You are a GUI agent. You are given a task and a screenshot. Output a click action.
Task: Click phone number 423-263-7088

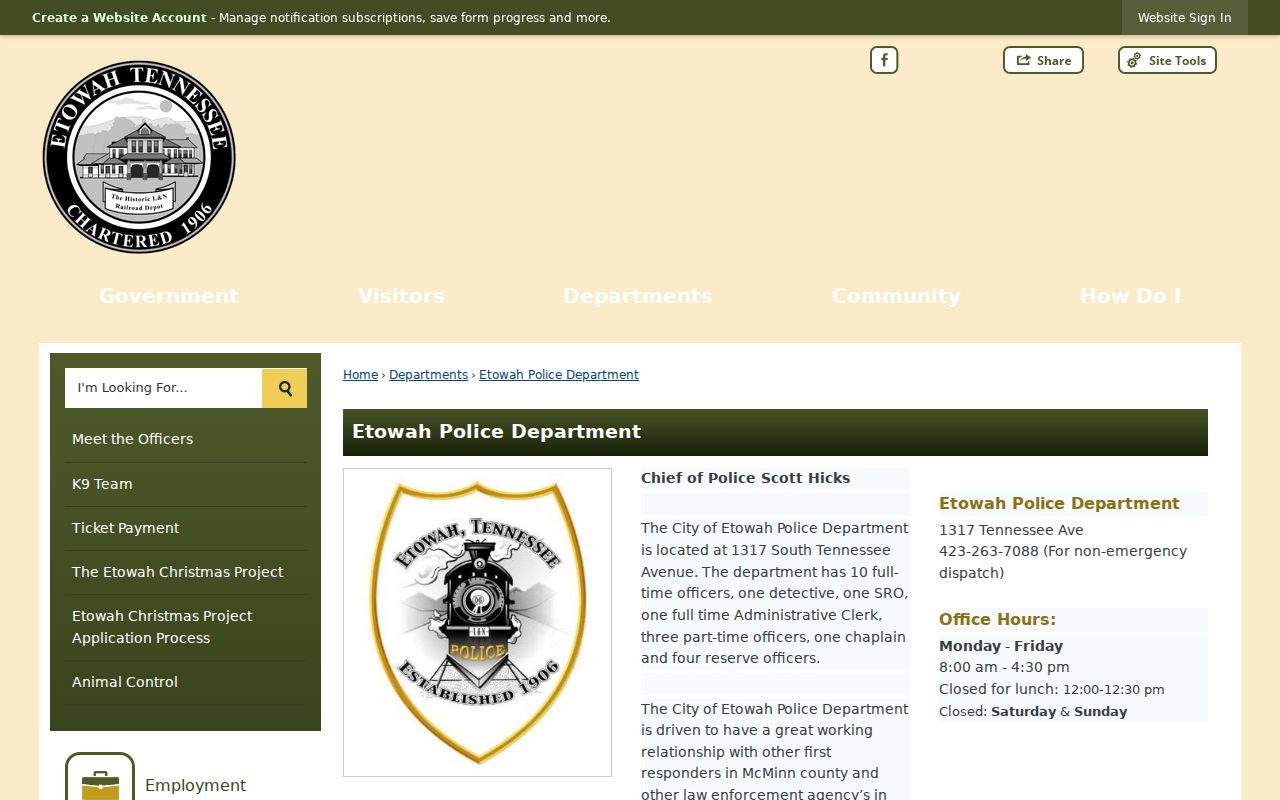coord(989,551)
